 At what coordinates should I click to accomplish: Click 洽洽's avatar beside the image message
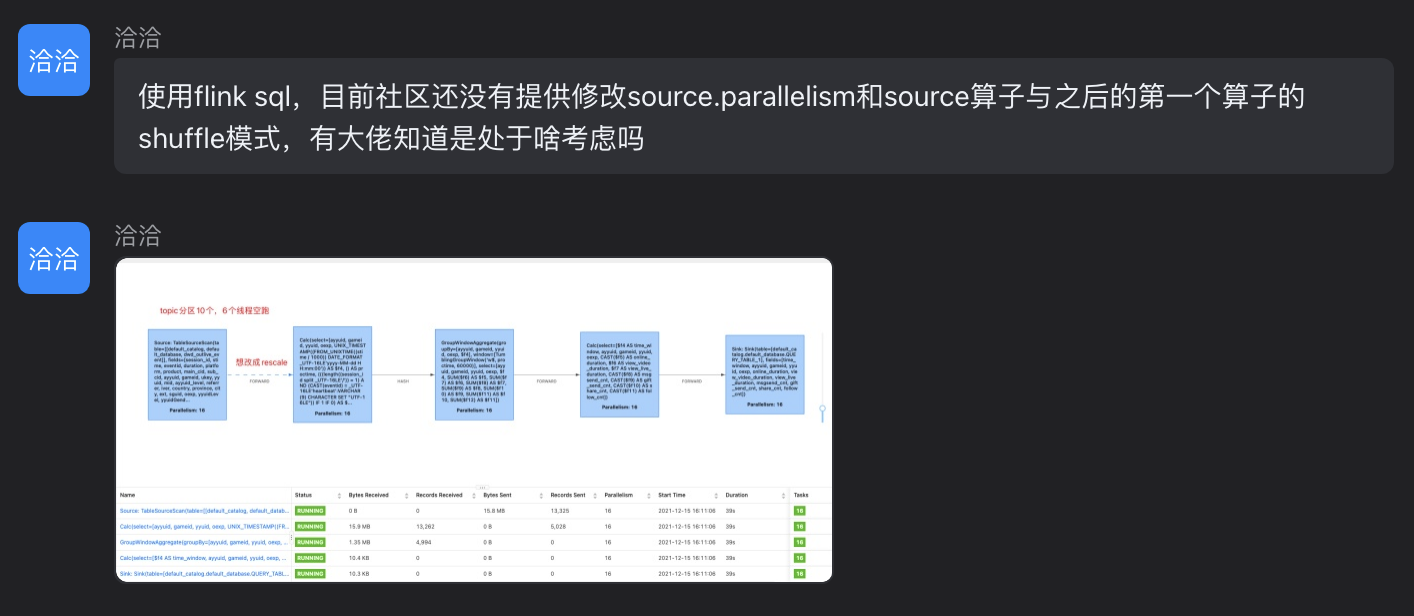pos(54,258)
